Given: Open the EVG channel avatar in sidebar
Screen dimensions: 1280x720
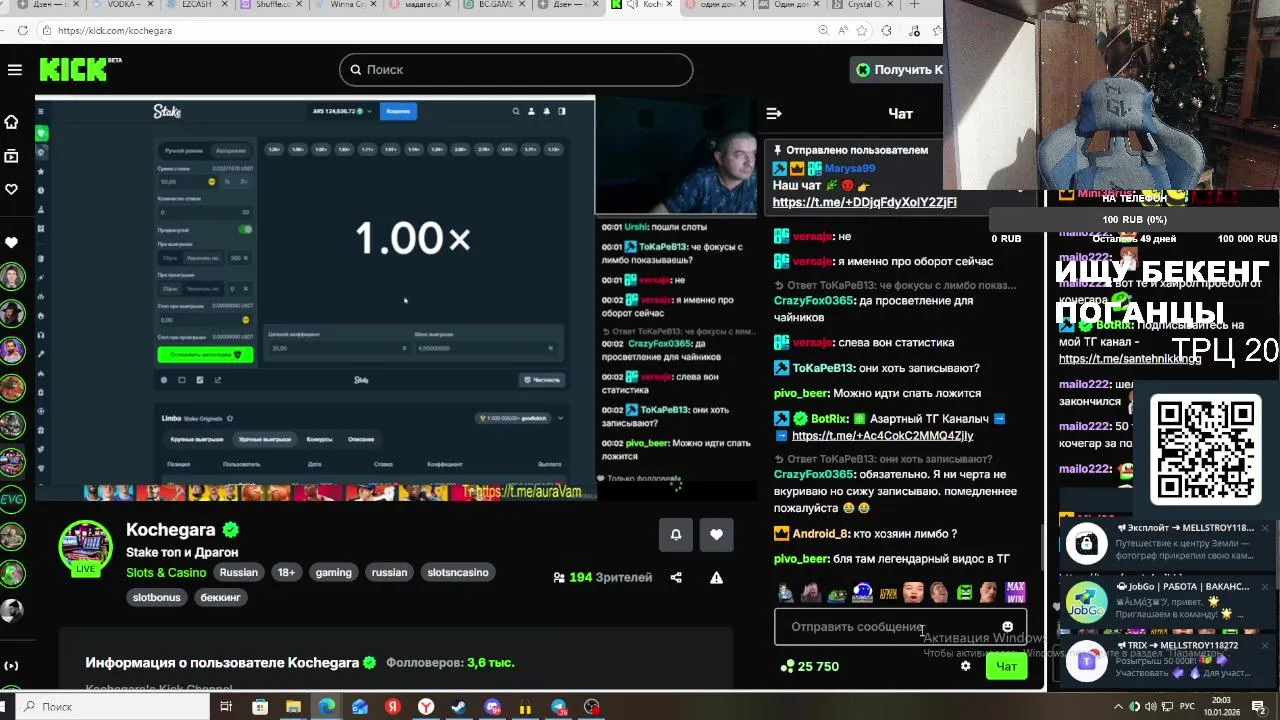Looking at the screenshot, I should [12, 499].
